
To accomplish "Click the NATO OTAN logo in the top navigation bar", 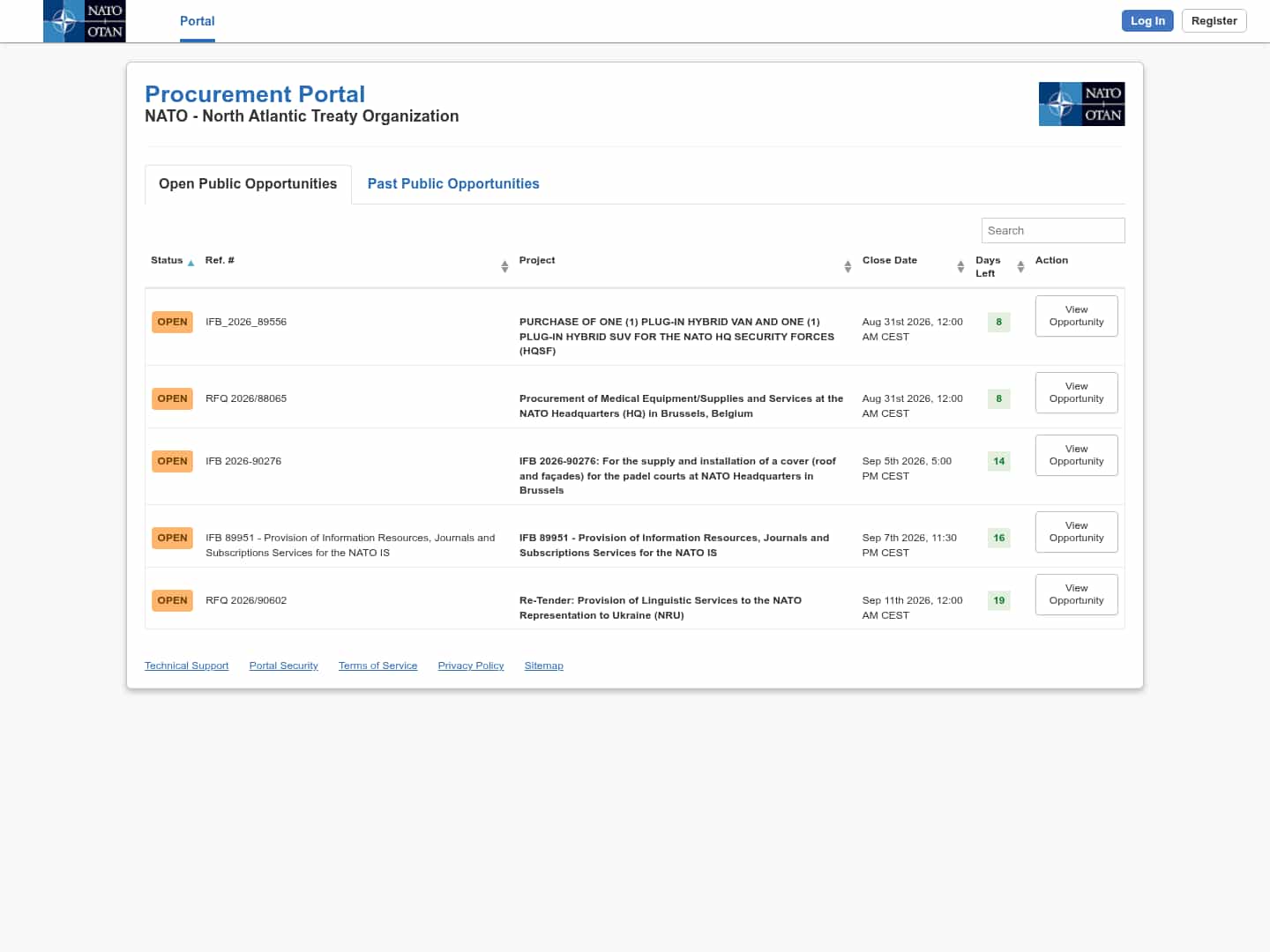I will coord(84,21).
